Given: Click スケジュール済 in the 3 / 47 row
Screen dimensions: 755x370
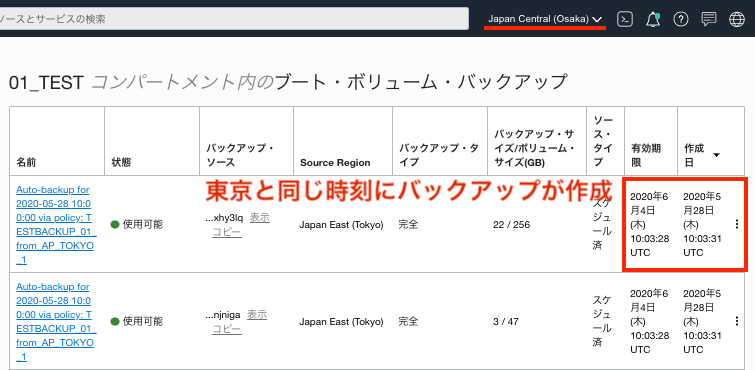Looking at the screenshot, I should click(x=602, y=321).
